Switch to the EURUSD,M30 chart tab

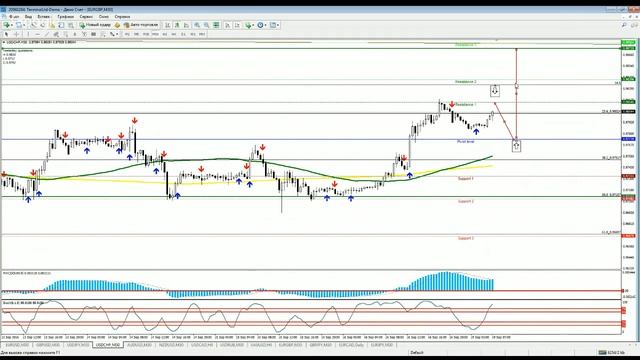point(17,345)
